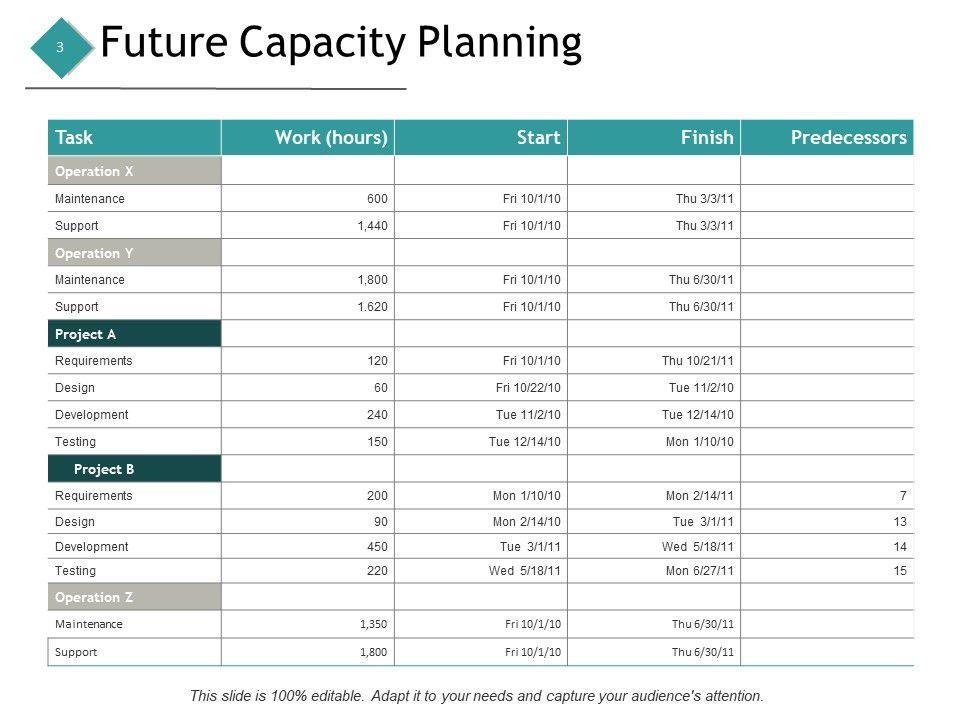Select the Task column header
Image resolution: width=960 pixels, height=720 pixels.
(x=75, y=138)
